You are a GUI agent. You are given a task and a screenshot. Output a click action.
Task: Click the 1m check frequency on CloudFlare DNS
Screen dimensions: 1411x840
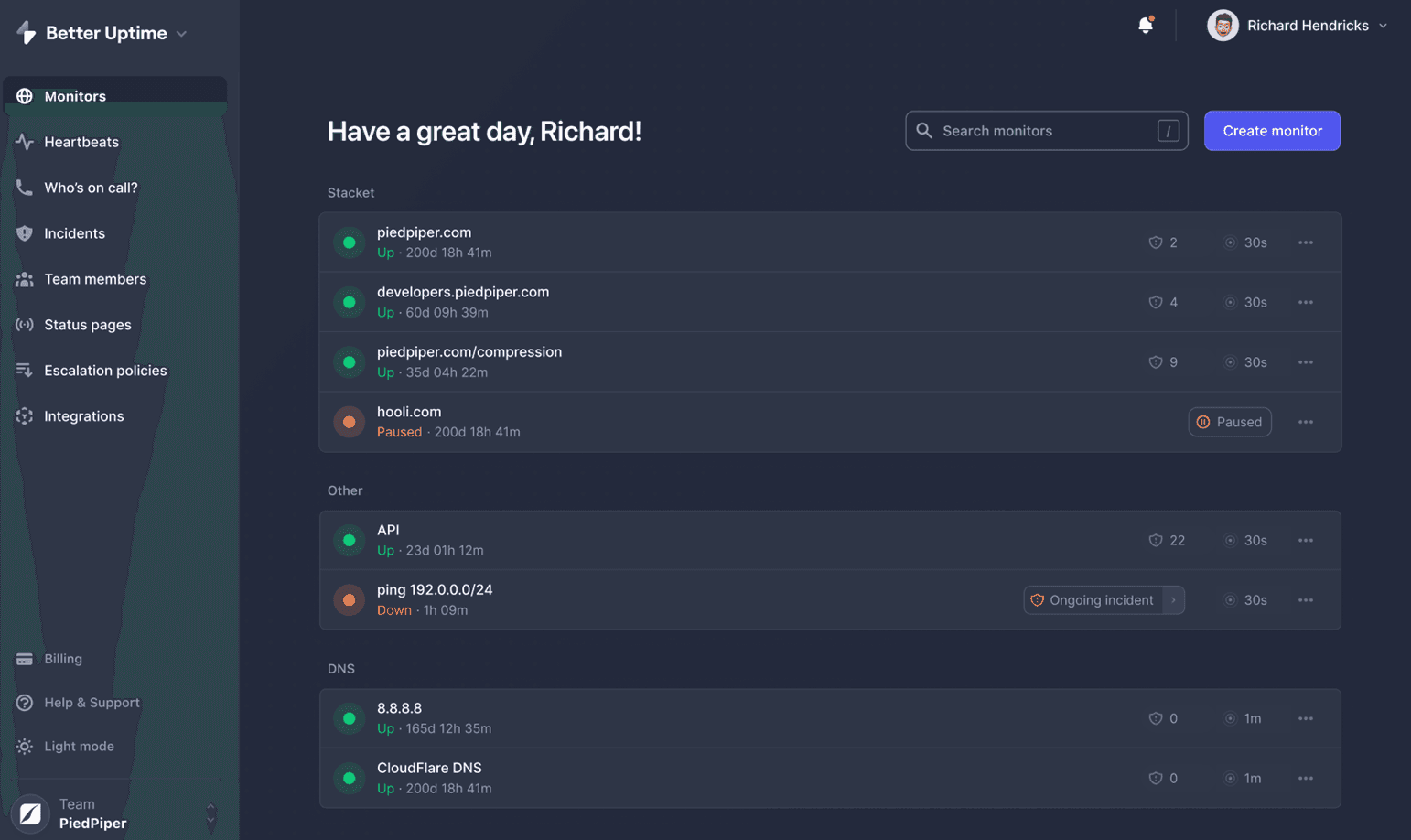click(1243, 779)
